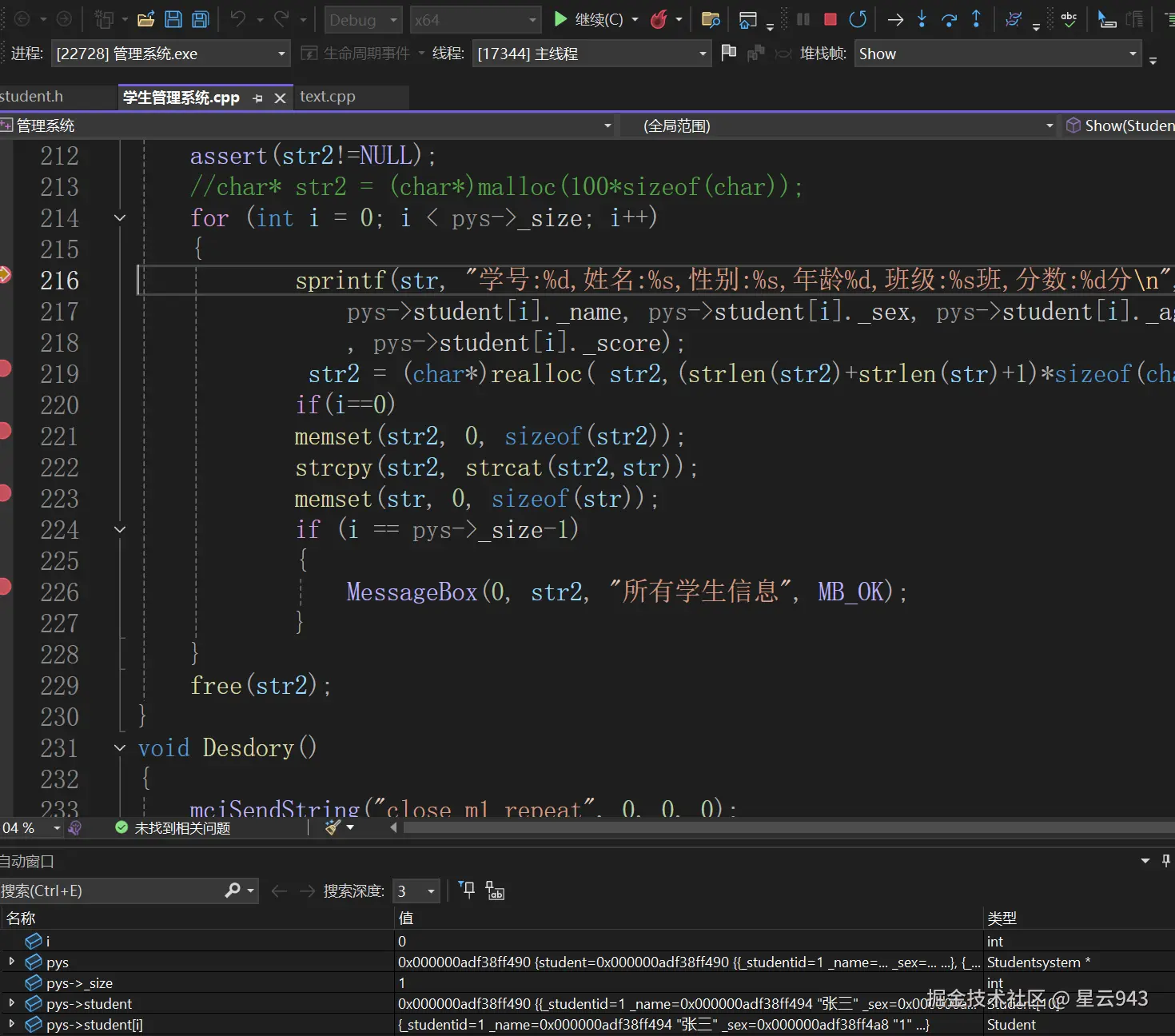Click the 未找到相关问题 status indicator
Image resolution: width=1175 pixels, height=1036 pixels.
173,828
